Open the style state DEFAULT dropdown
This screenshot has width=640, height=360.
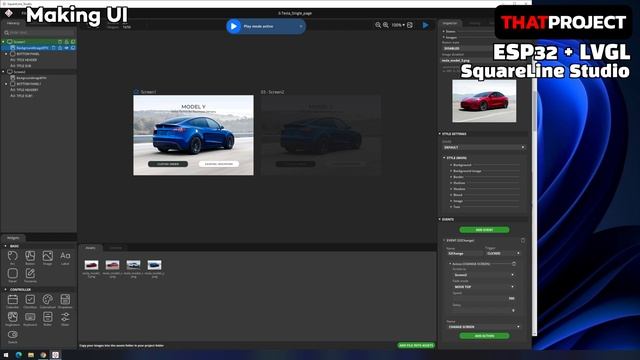(x=484, y=147)
